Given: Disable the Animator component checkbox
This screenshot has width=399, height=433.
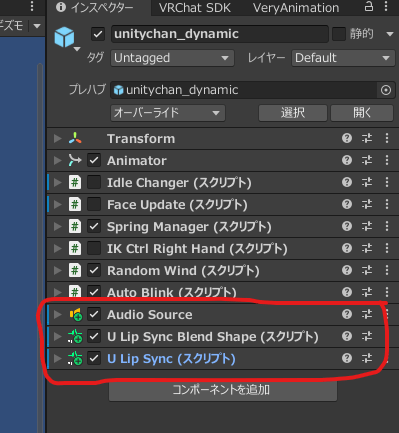Looking at the screenshot, I should [x=94, y=160].
